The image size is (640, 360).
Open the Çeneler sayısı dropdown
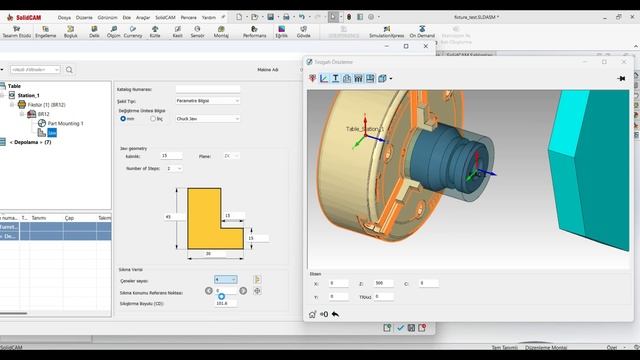[x=226, y=280]
